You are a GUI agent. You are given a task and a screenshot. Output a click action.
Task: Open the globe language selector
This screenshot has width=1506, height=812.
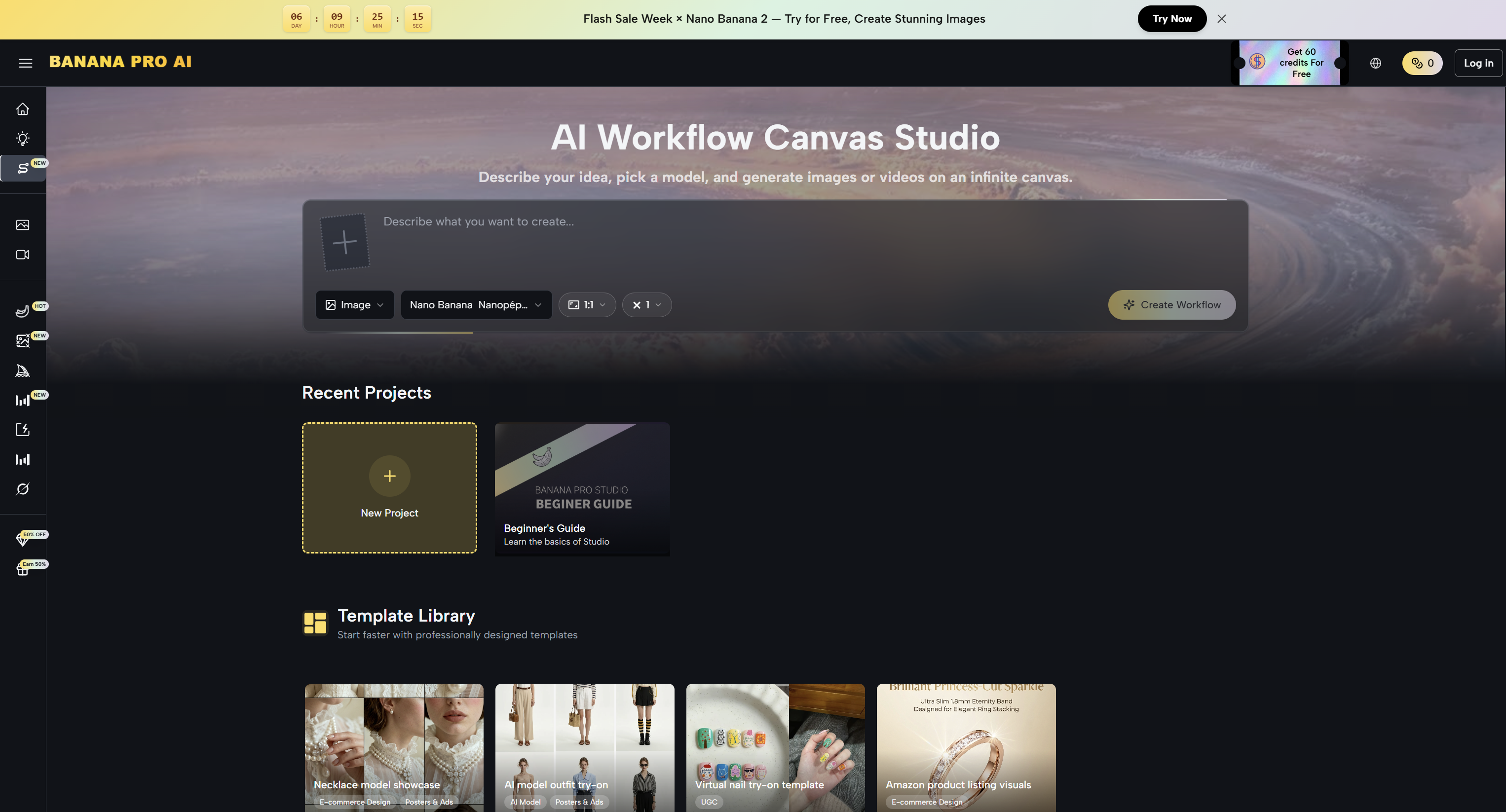[1375, 63]
